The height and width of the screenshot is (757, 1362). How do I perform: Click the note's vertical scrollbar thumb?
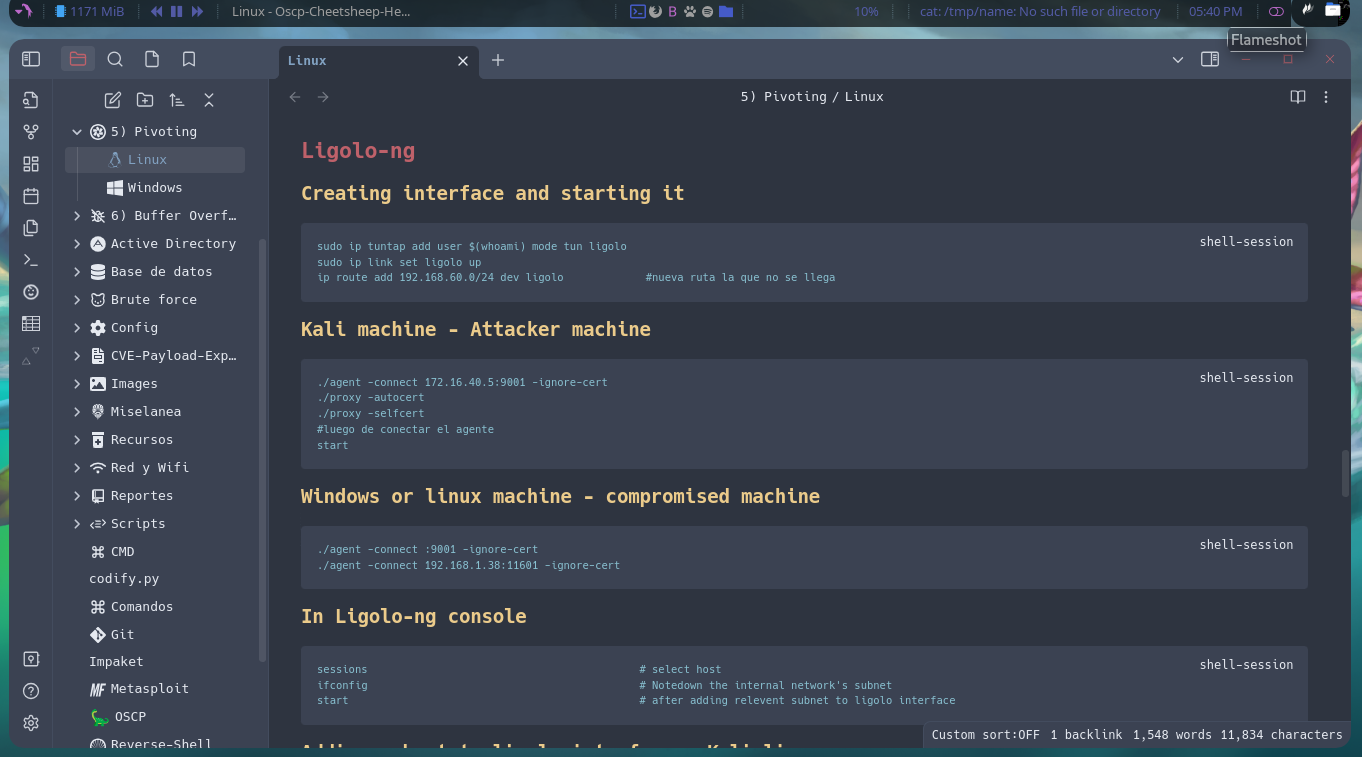(x=1346, y=473)
